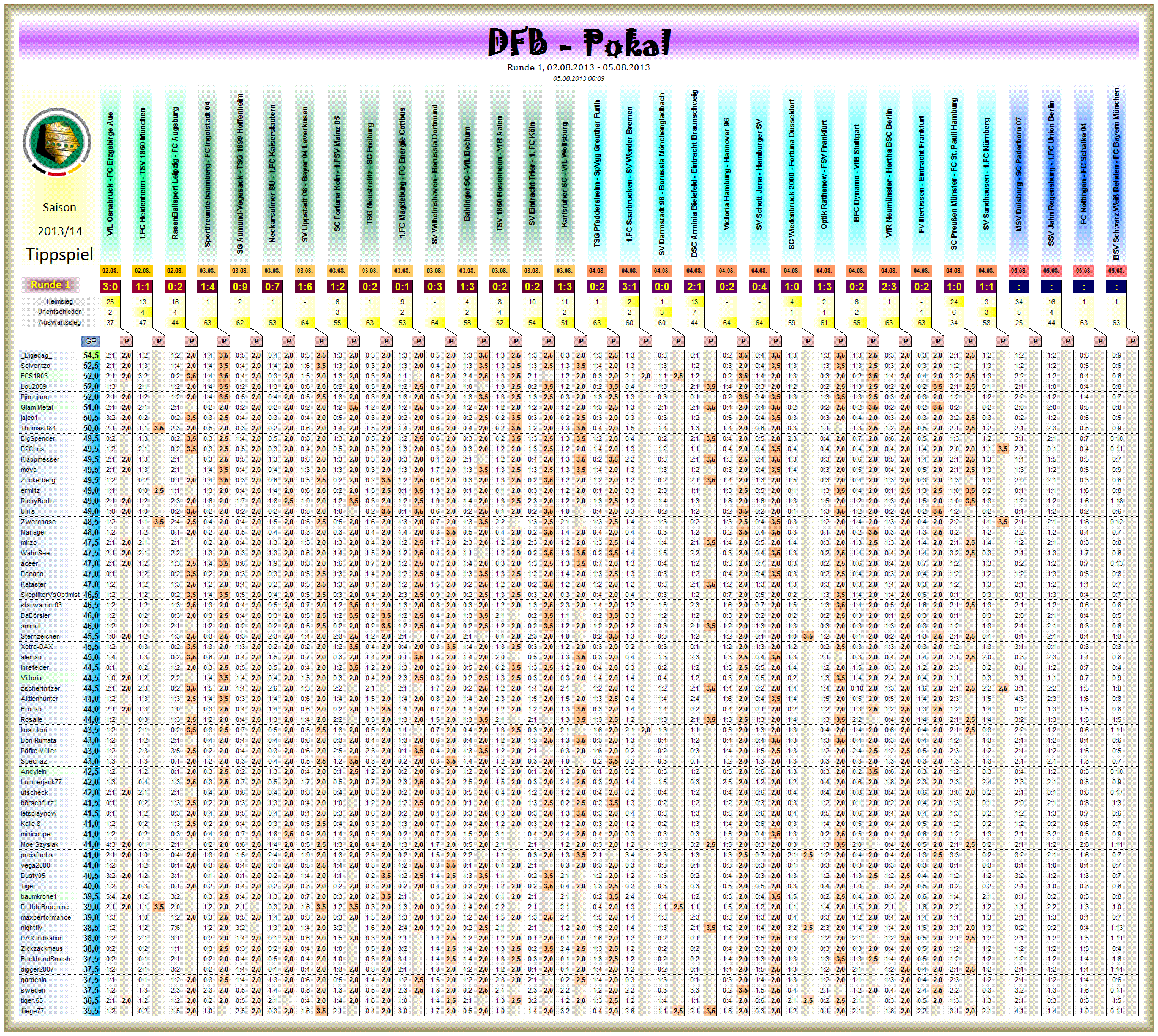Viewport: 1158px width, 1036px height.
Task: Click the 'Heimsieg' row label
Action: point(59,301)
